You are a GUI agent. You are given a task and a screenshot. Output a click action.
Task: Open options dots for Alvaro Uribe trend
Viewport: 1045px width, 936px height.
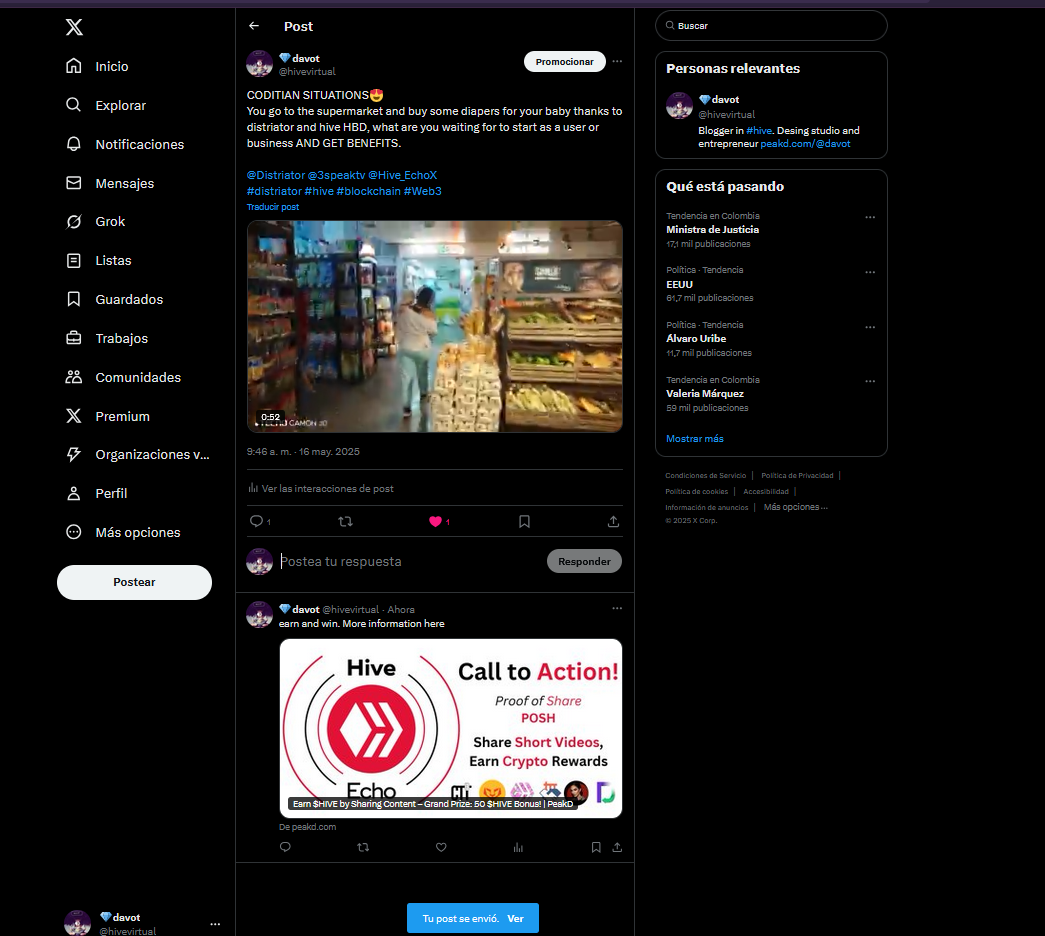(x=870, y=327)
